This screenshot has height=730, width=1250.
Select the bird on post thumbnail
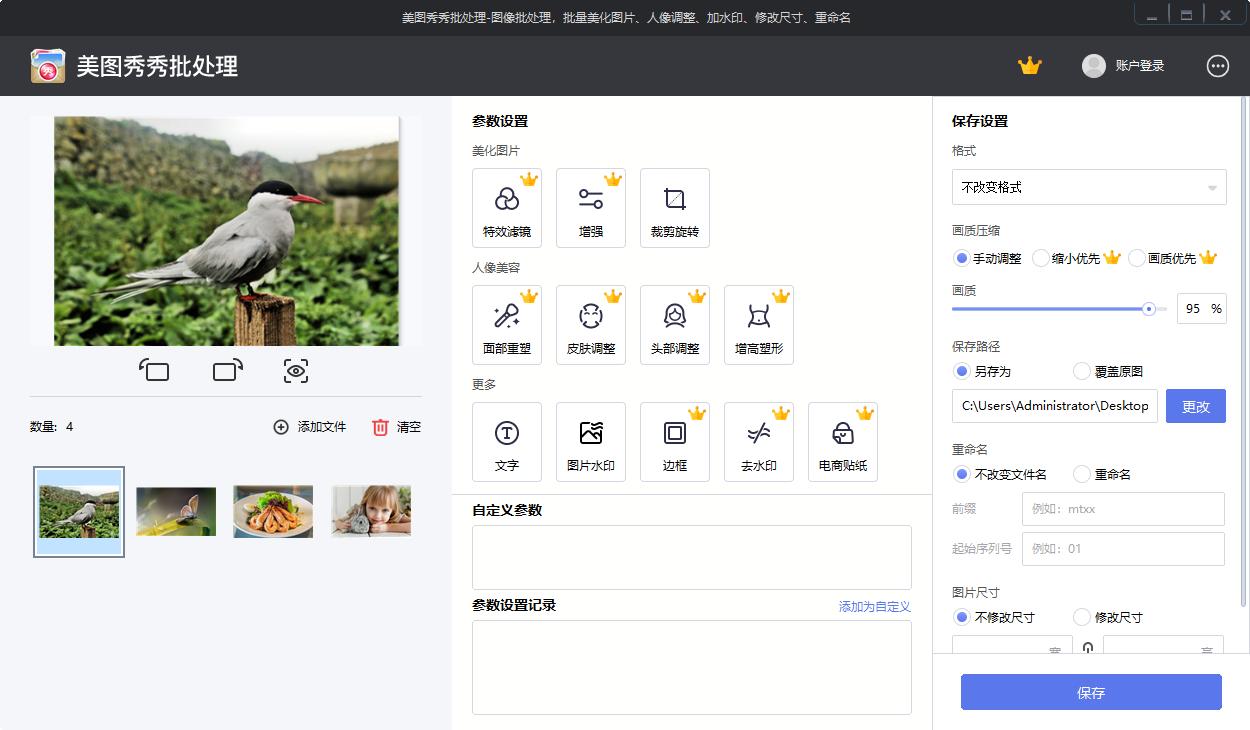[x=79, y=512]
